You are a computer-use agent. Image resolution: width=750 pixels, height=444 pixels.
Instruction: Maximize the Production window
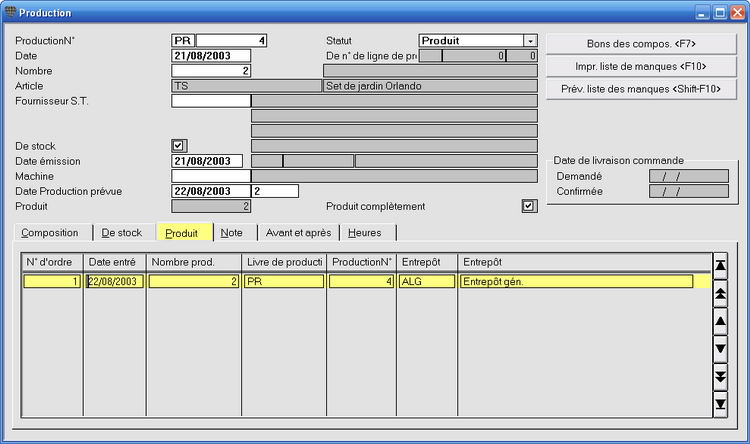pos(720,12)
